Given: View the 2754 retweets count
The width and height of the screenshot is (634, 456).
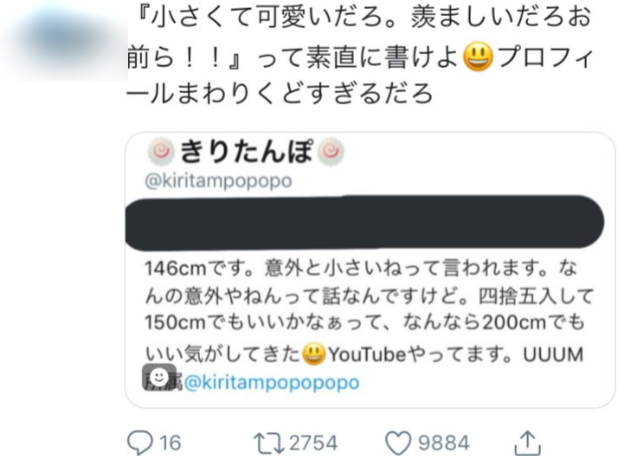Looking at the screenshot, I should click(x=313, y=443).
